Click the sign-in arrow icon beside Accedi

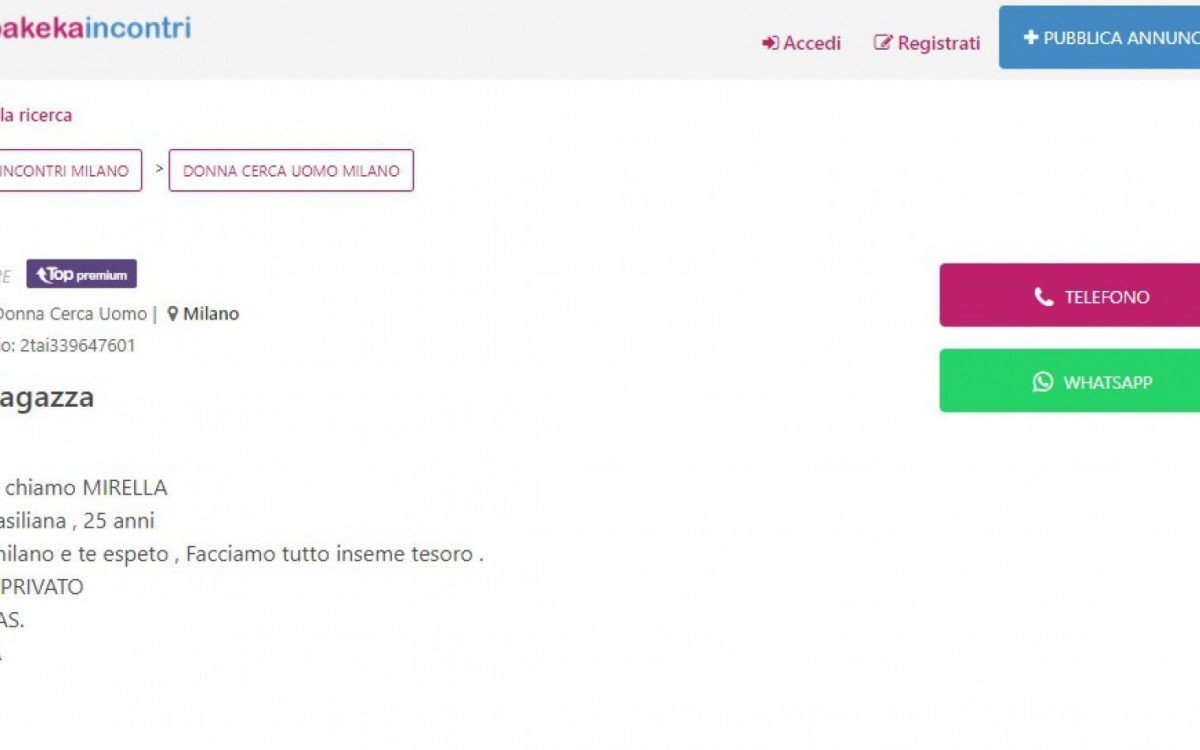coord(770,43)
